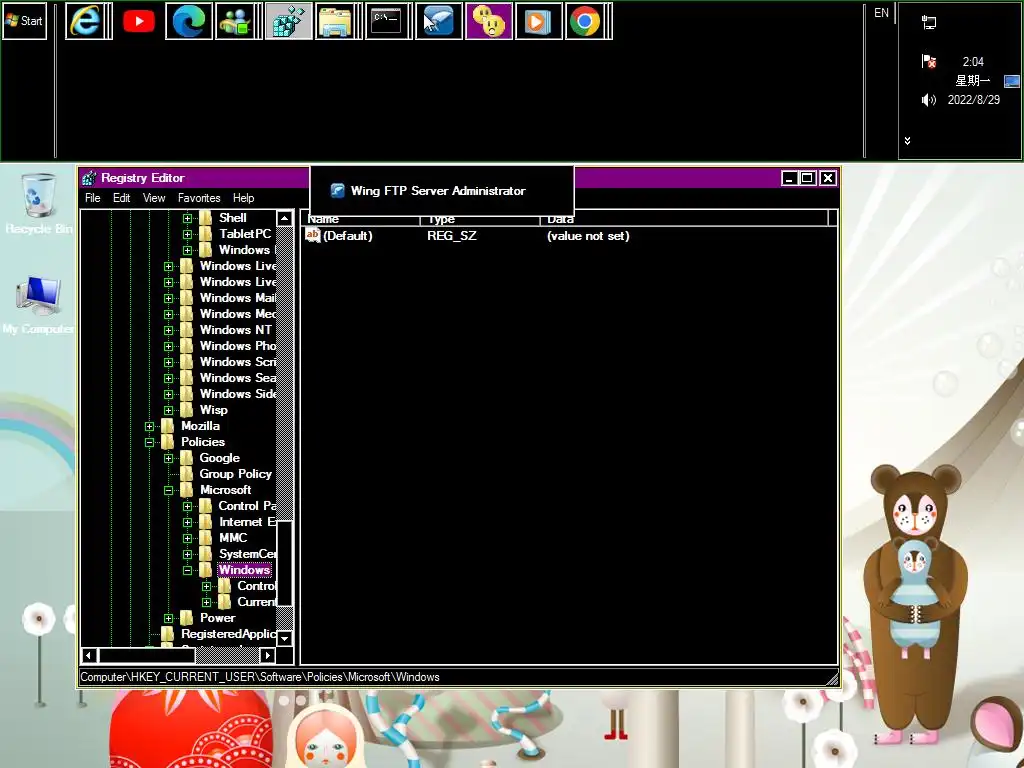Open Microsoft Edge from the taskbar

189,21
